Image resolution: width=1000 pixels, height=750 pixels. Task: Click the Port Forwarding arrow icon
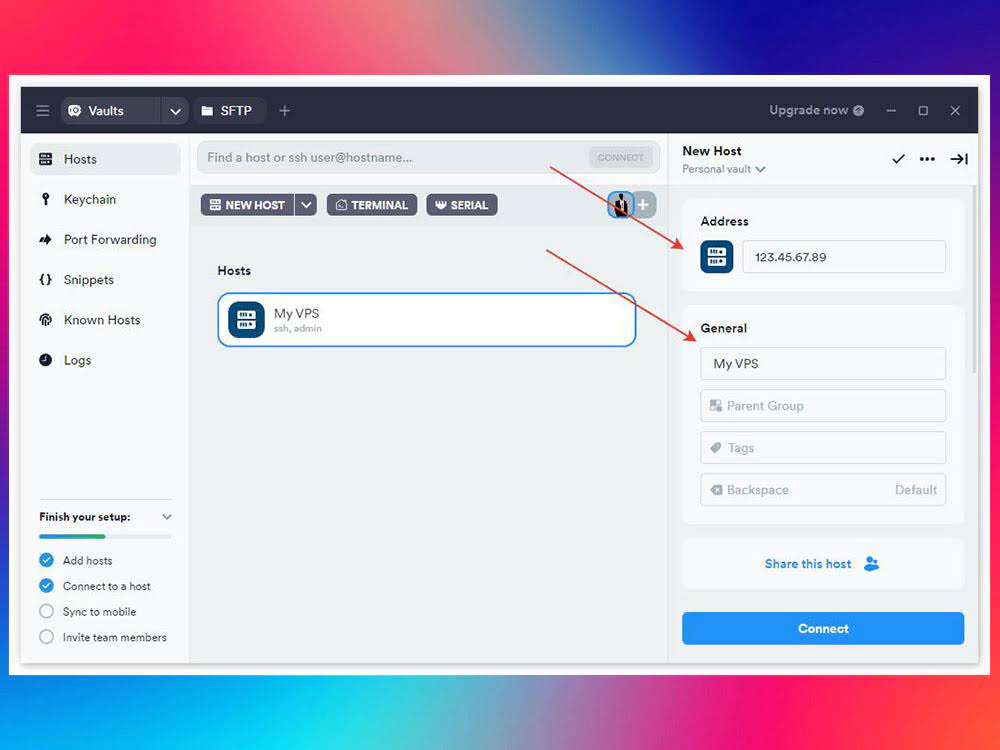[x=45, y=240]
